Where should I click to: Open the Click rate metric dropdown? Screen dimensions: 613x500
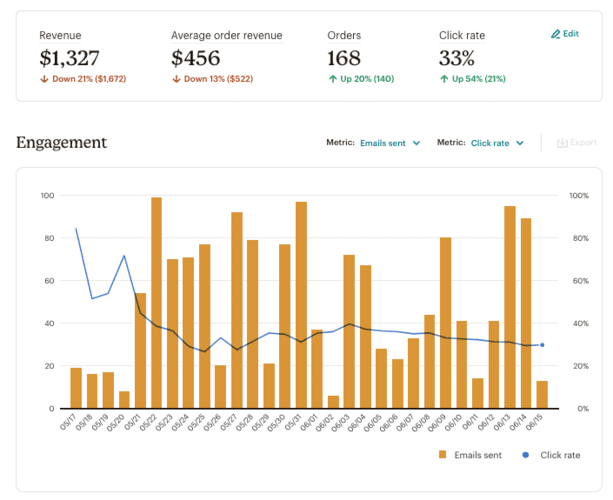497,143
